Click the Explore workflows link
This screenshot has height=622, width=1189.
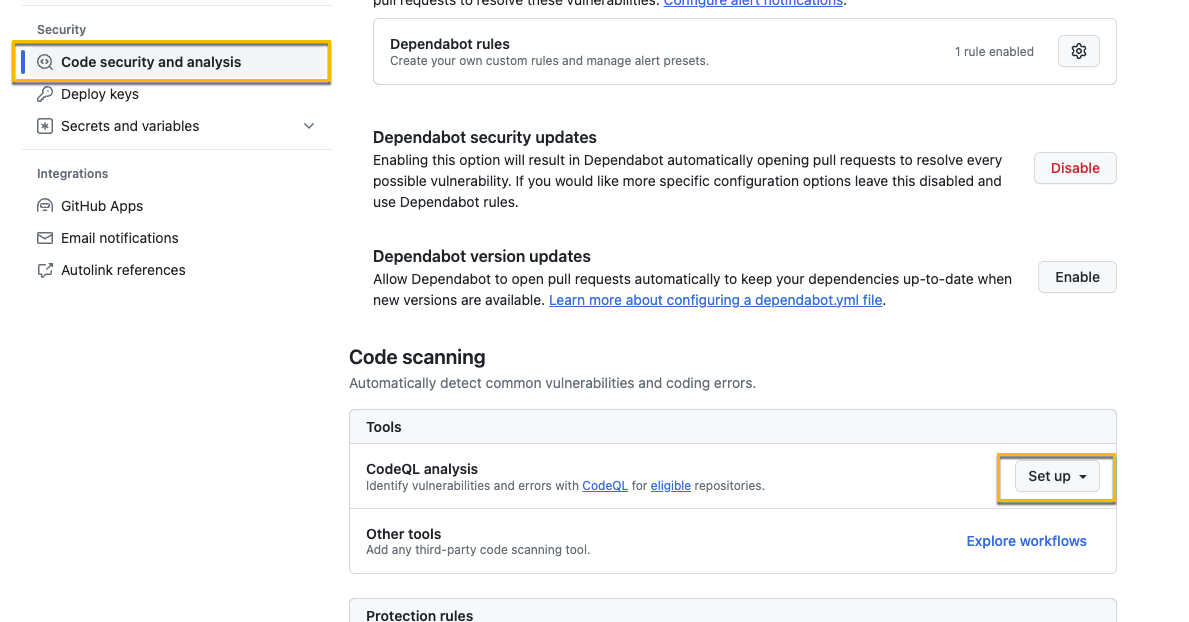1026,541
